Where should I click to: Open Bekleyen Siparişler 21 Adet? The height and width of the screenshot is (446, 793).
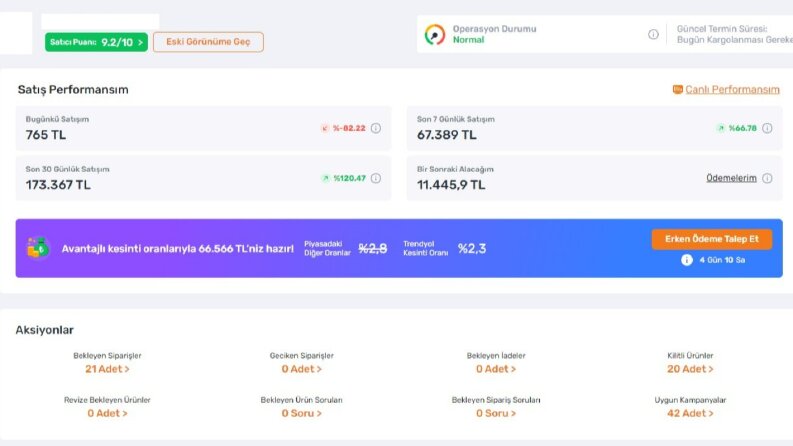point(107,369)
